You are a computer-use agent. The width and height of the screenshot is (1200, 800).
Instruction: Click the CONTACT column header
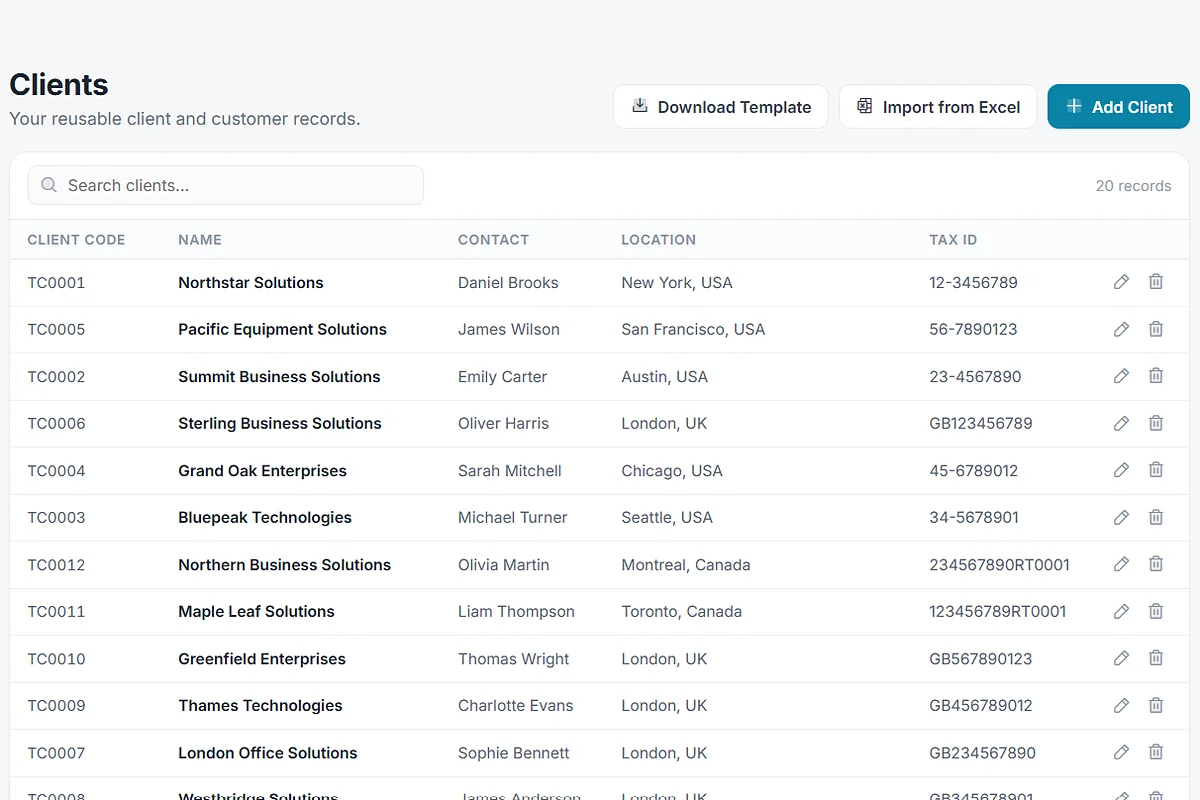(x=493, y=240)
